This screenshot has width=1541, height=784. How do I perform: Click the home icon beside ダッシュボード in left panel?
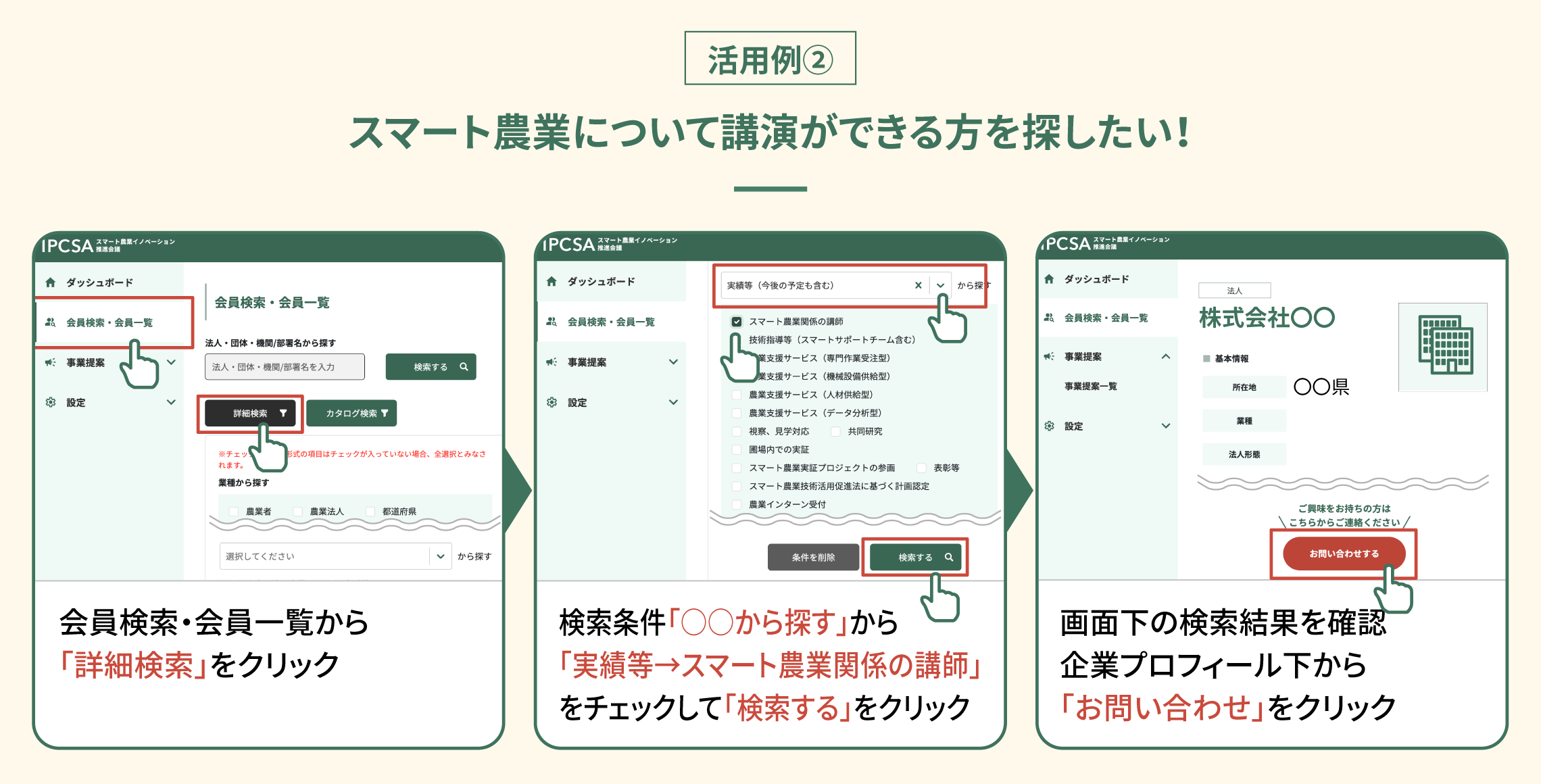[51, 283]
